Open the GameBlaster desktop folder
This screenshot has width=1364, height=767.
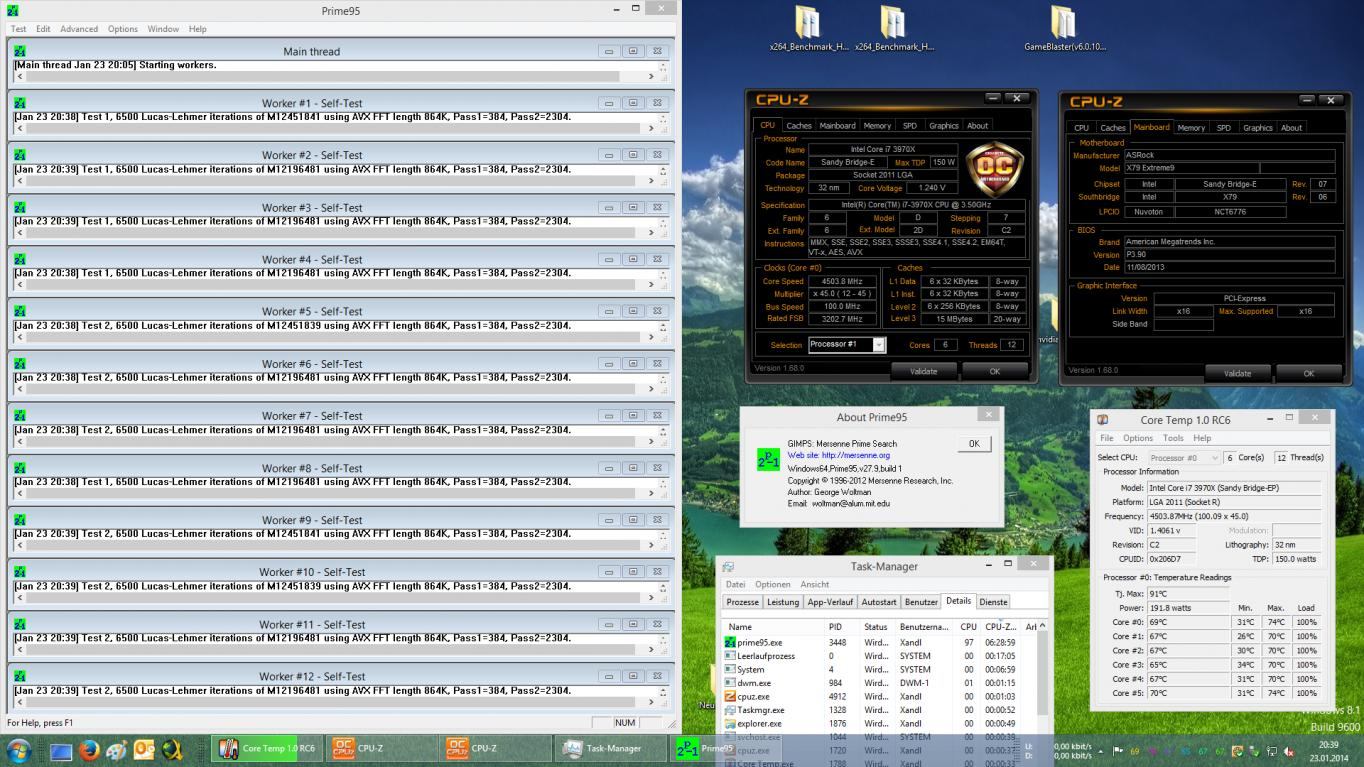[1064, 29]
